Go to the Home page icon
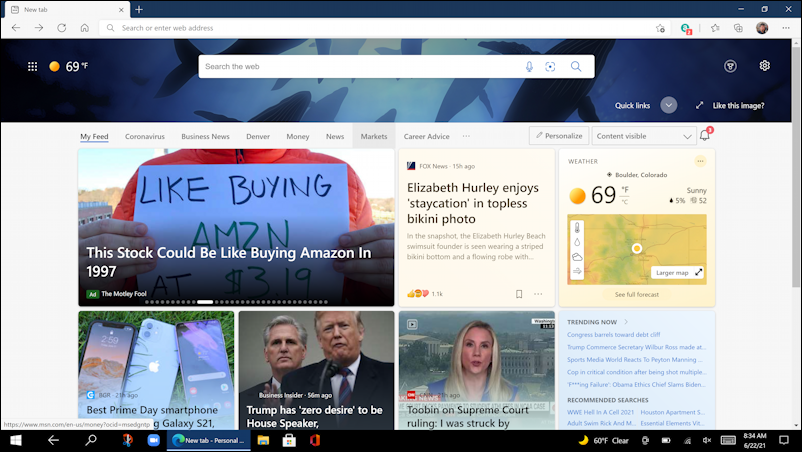Viewport: 802px width, 452px height. [84, 28]
